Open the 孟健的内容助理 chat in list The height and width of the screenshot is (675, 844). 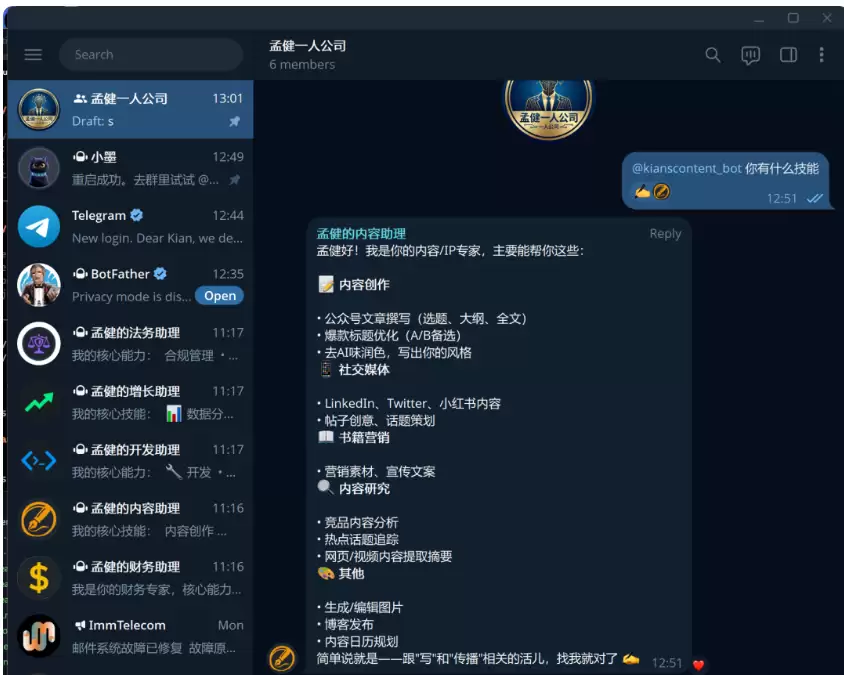[130, 519]
